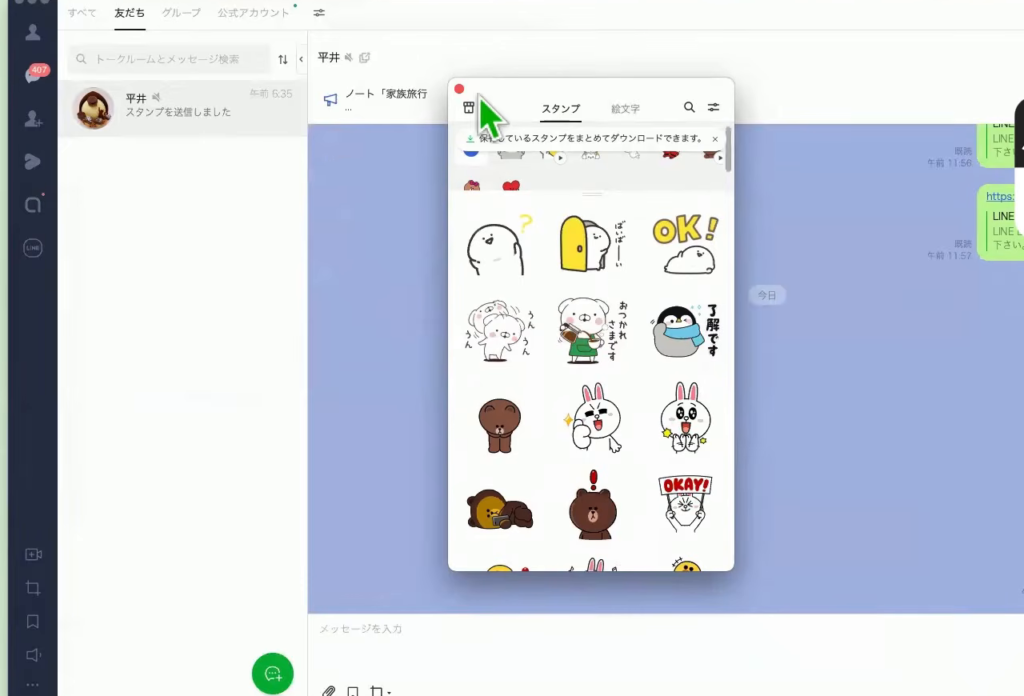Select the グループ chat filter tab
Image resolution: width=1024 pixels, height=696 pixels.
181,13
